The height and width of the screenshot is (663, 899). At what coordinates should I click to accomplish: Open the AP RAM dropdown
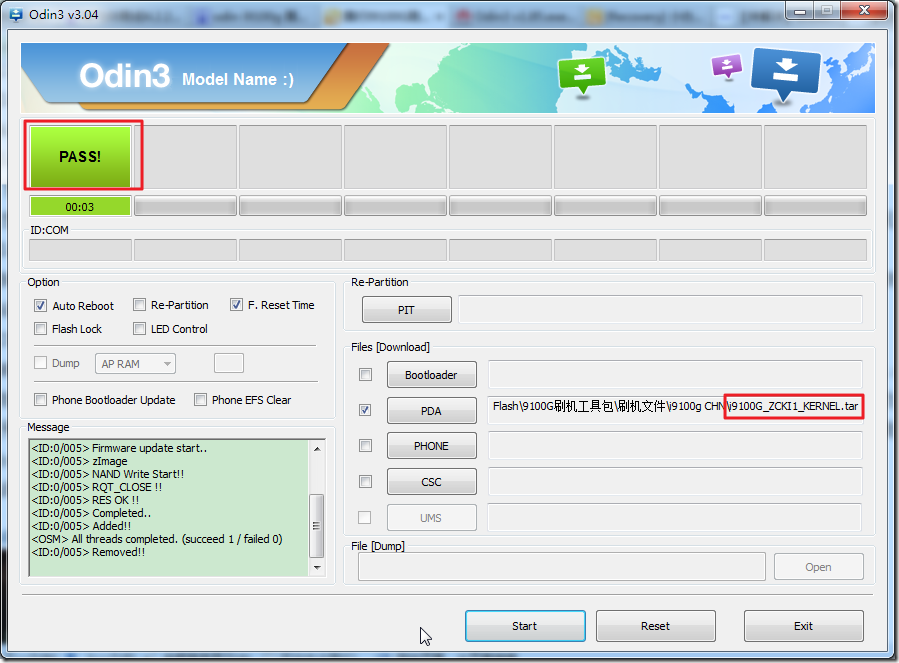pos(135,364)
